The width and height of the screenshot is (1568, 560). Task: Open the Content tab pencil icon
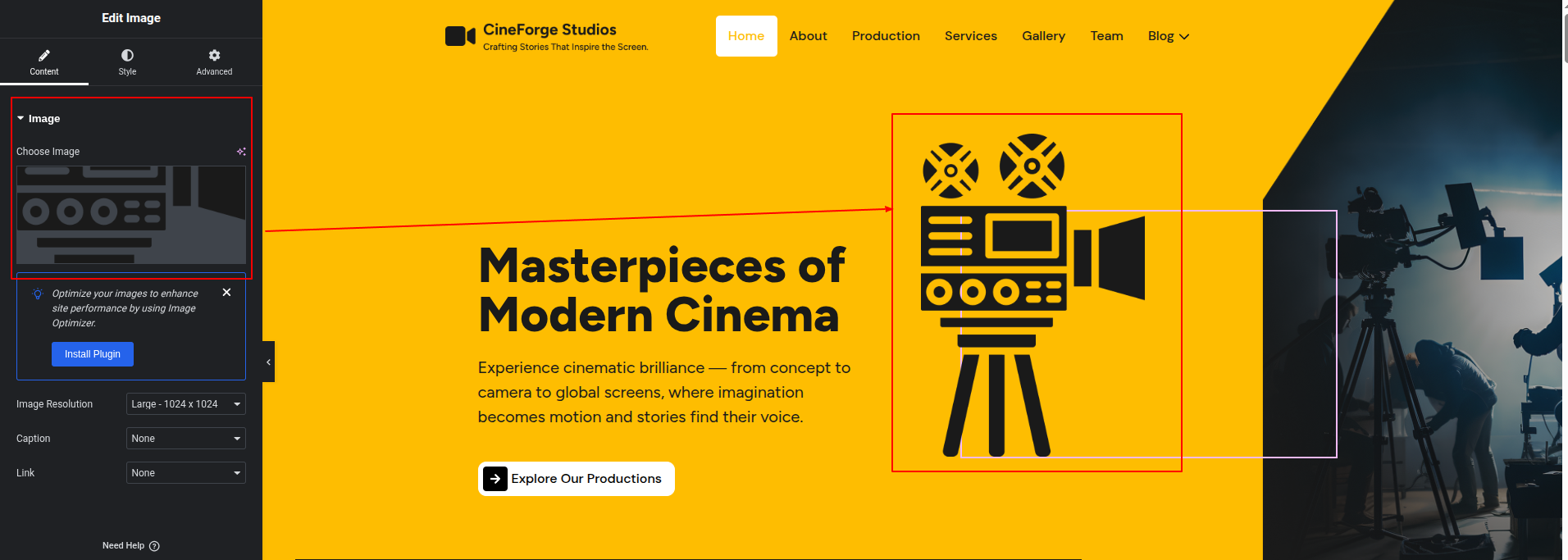(44, 56)
